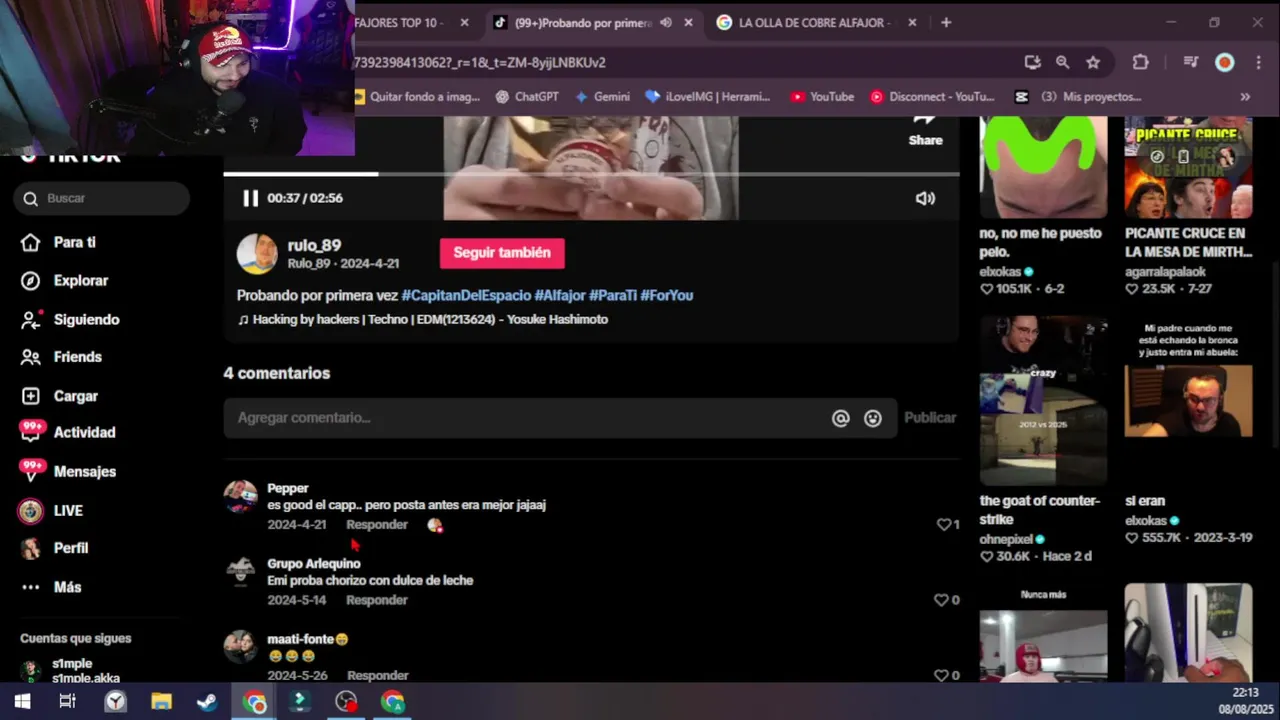Open the Windows Start menu
Viewport: 1280px width, 720px height.
pos(22,702)
